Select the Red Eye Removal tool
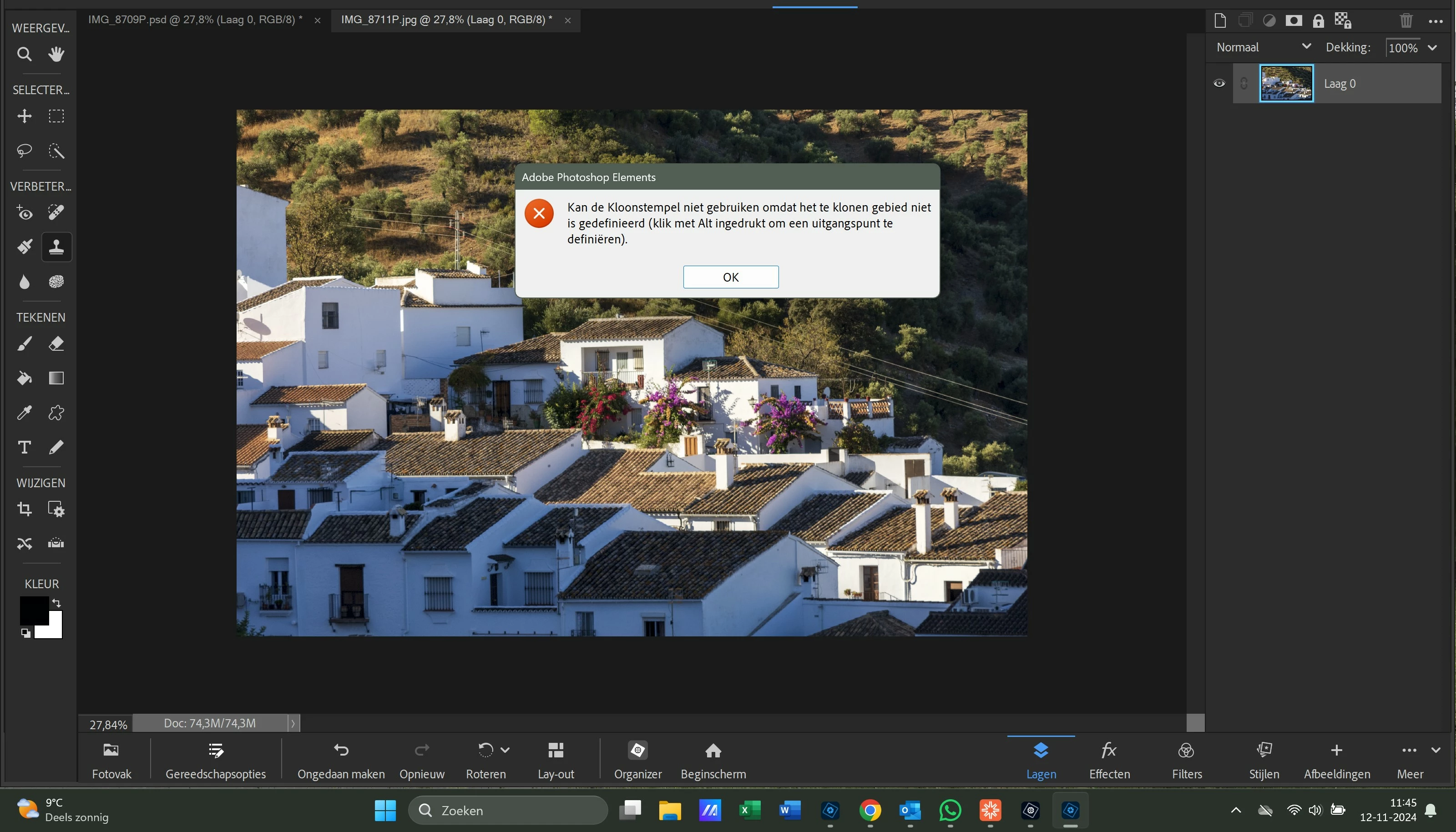 [24, 213]
